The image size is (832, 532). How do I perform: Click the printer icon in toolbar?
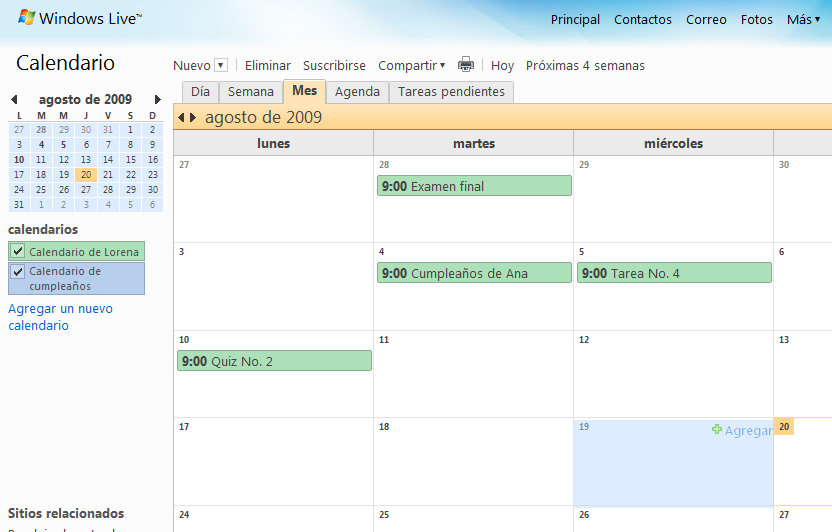(x=466, y=65)
